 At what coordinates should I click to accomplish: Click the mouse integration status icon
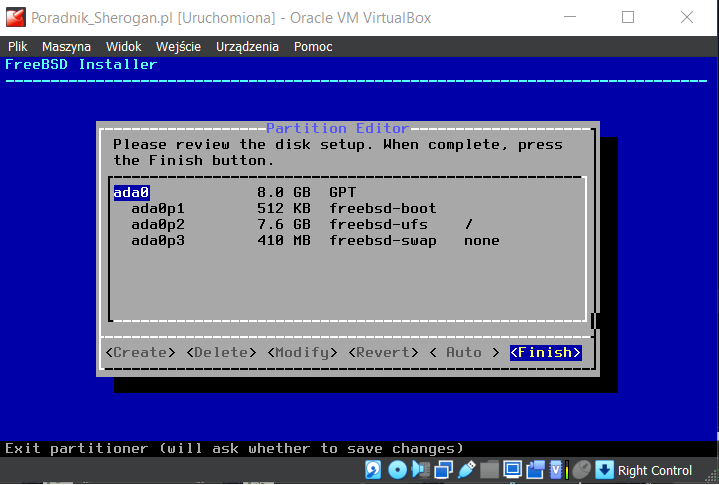[x=581, y=470]
